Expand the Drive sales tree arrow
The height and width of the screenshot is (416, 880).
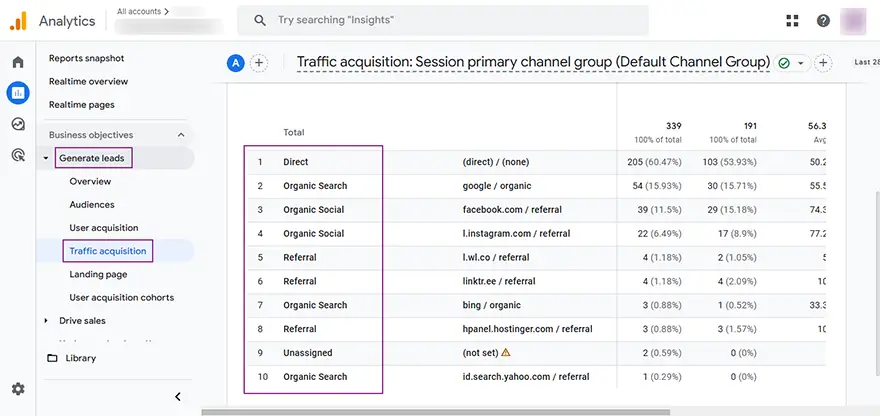tap(45, 321)
